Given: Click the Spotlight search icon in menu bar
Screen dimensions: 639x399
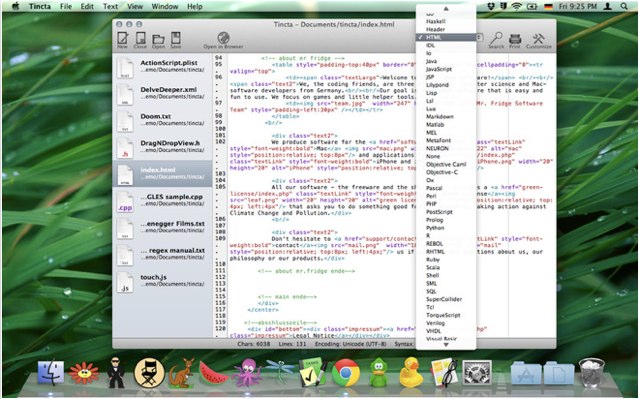Looking at the screenshot, I should [624, 6].
